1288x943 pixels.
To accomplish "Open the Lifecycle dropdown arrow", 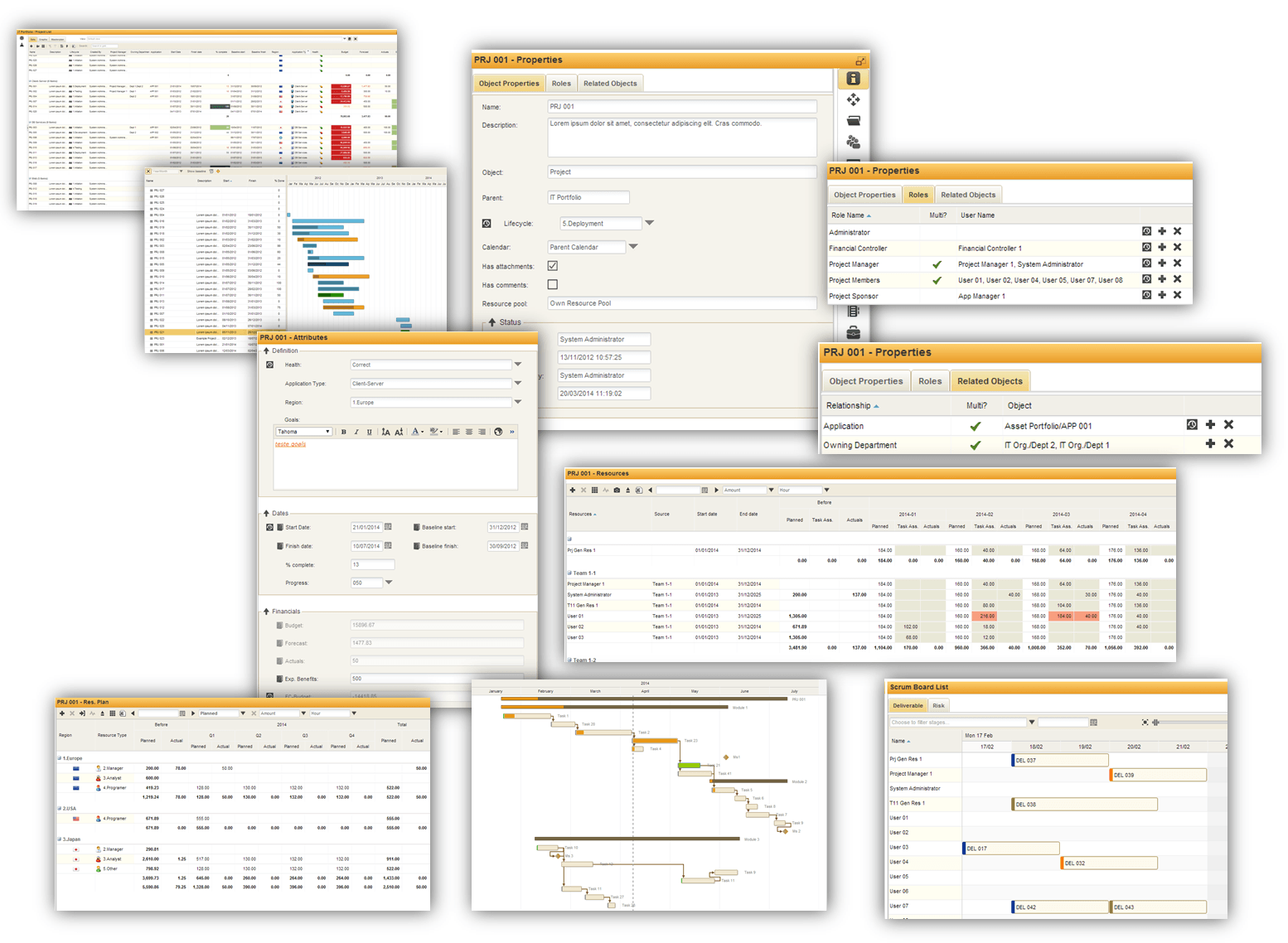I will click(650, 223).
